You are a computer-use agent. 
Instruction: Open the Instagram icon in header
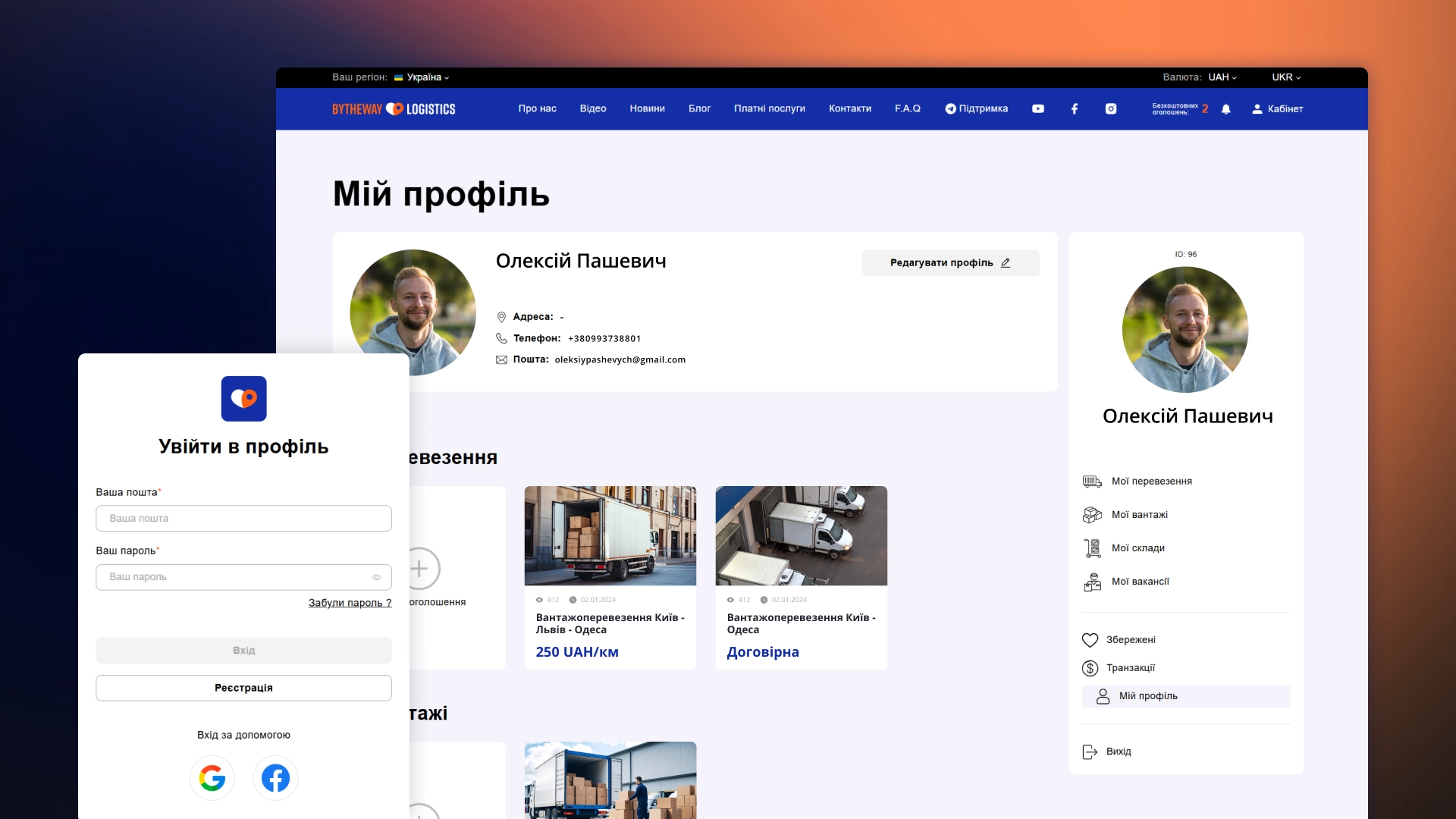[1110, 108]
